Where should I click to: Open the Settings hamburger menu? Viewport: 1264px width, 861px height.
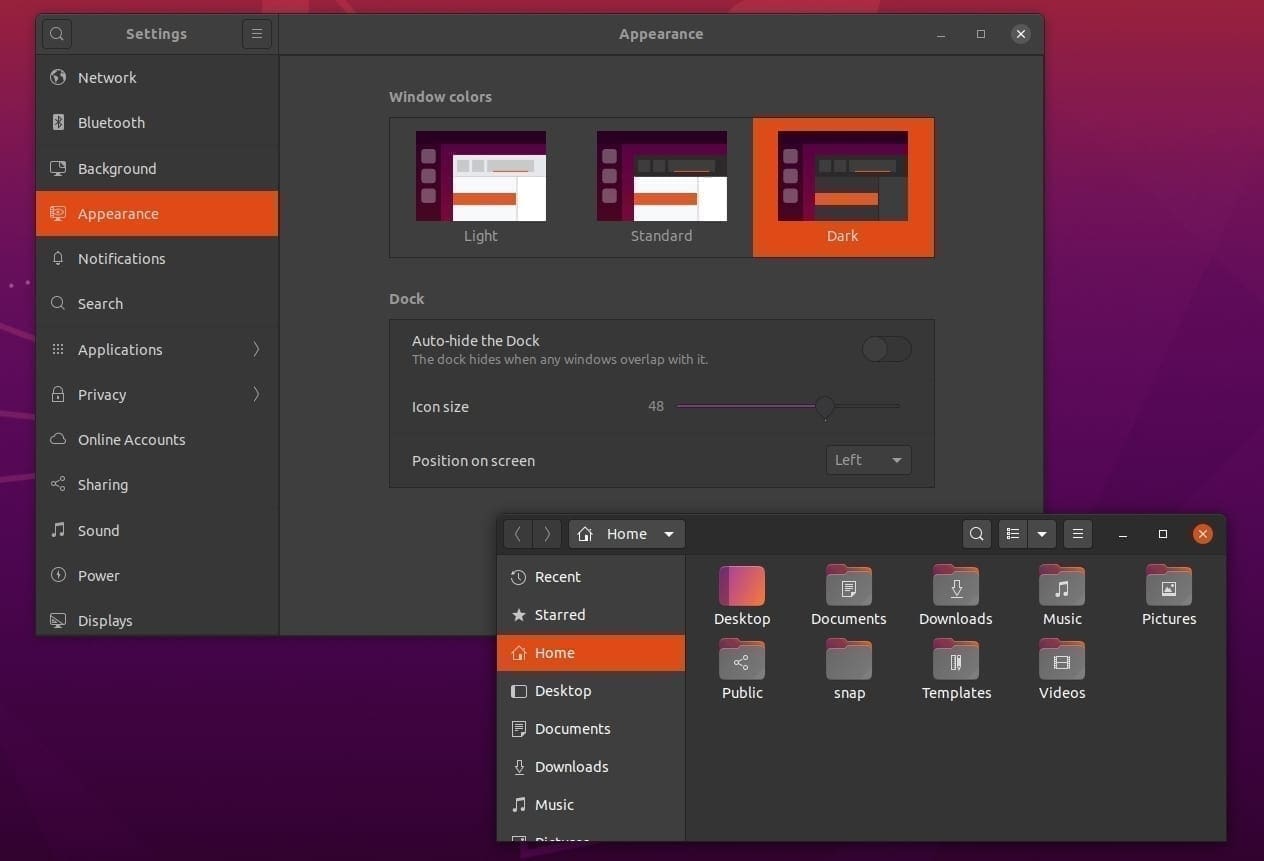coord(257,34)
